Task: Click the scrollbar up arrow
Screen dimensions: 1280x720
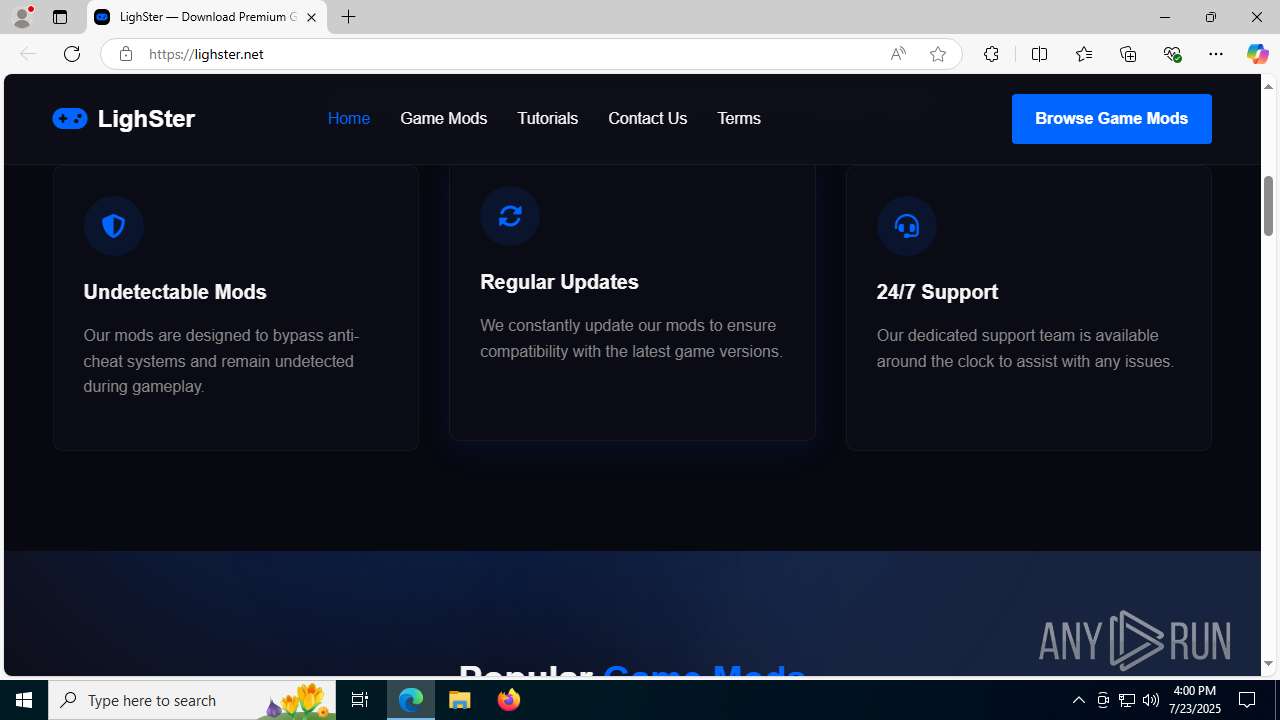Action: tap(1268, 86)
